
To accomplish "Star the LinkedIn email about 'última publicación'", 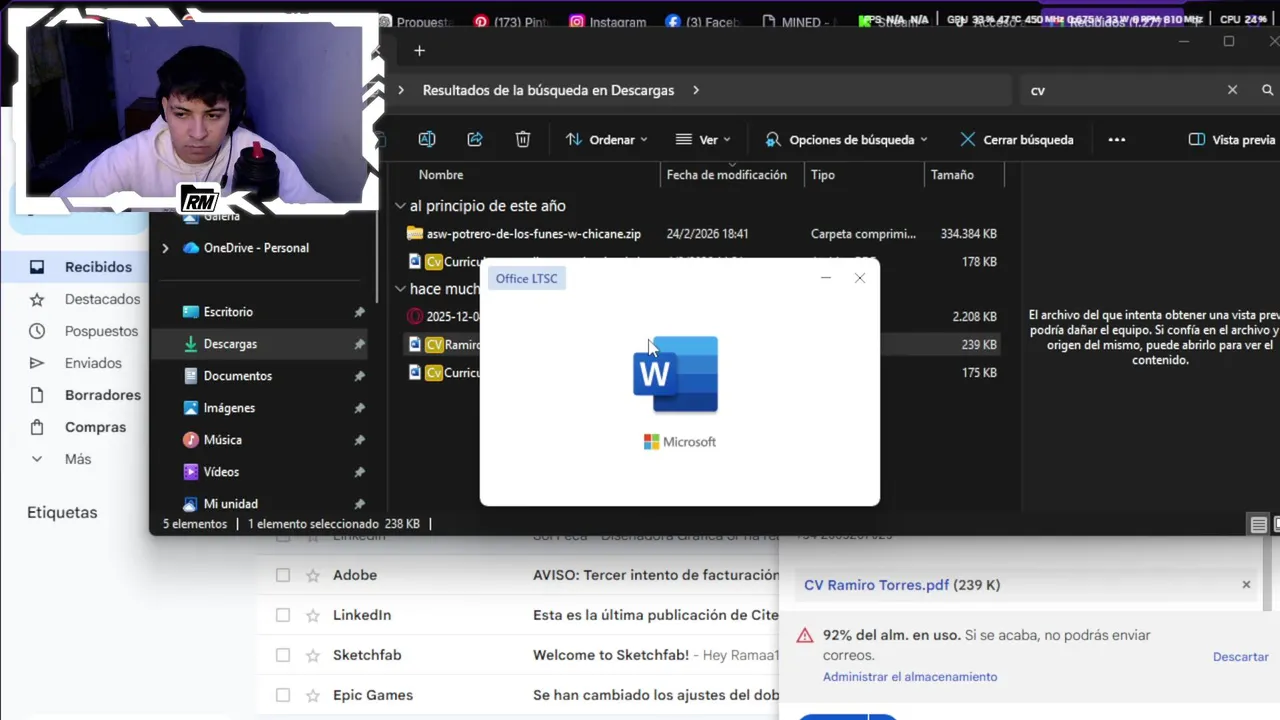I will coord(313,615).
